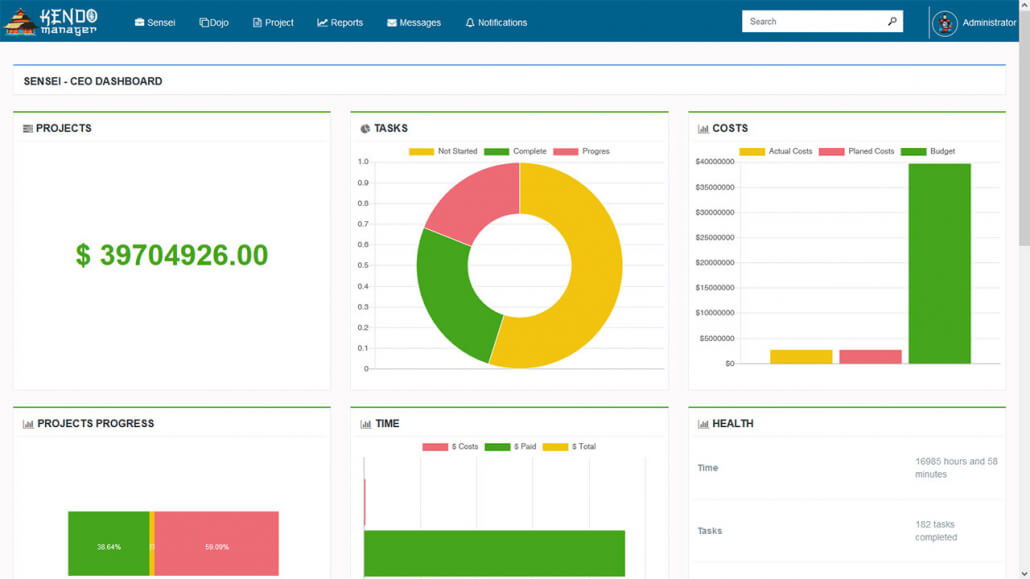The height and width of the screenshot is (579, 1030).
Task: Click the gear icon beside the TASKS panel title
Action: 364,128
